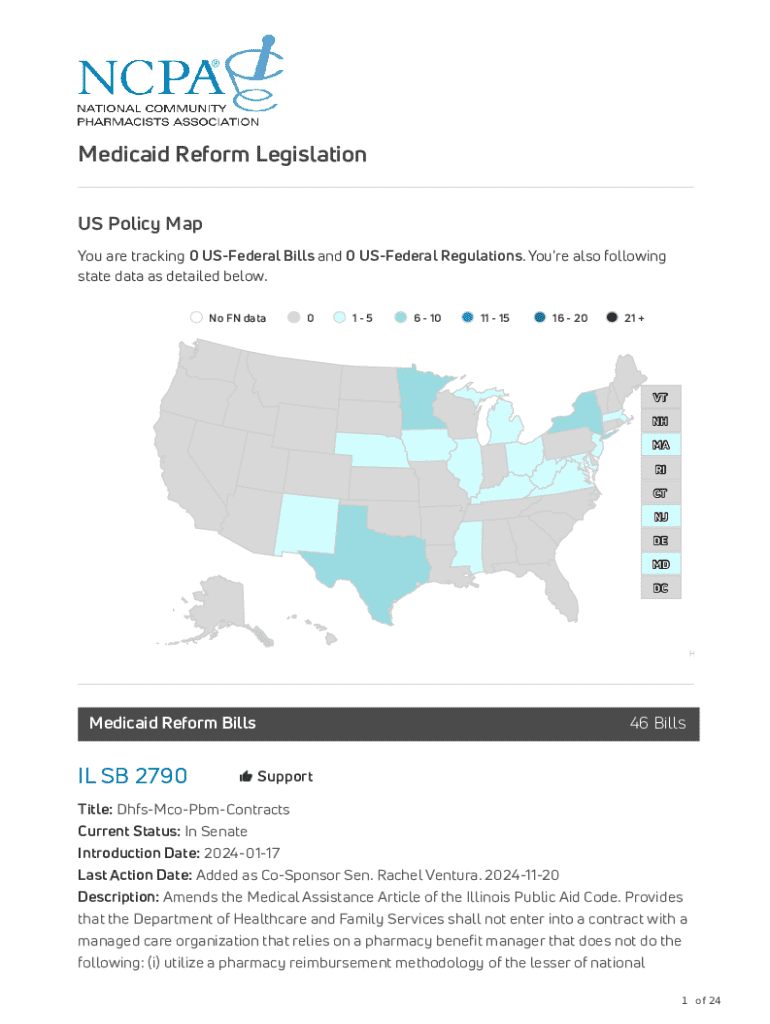Click the 11 - 15 legend circle
The width and height of the screenshot is (770, 1024).
tap(467, 318)
